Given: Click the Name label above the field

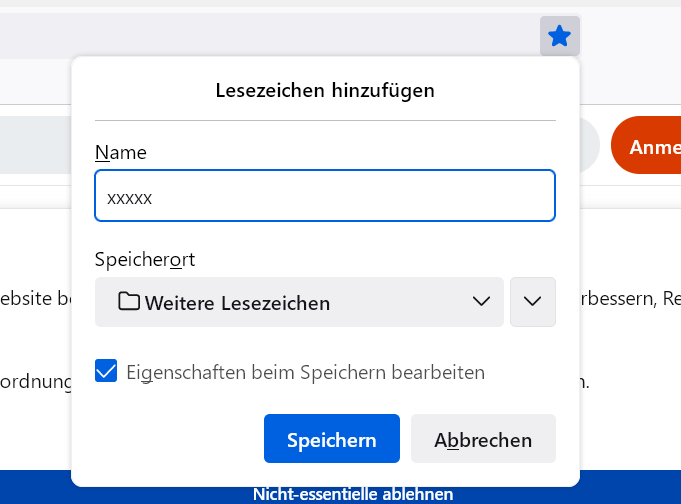Looking at the screenshot, I should (121, 152).
